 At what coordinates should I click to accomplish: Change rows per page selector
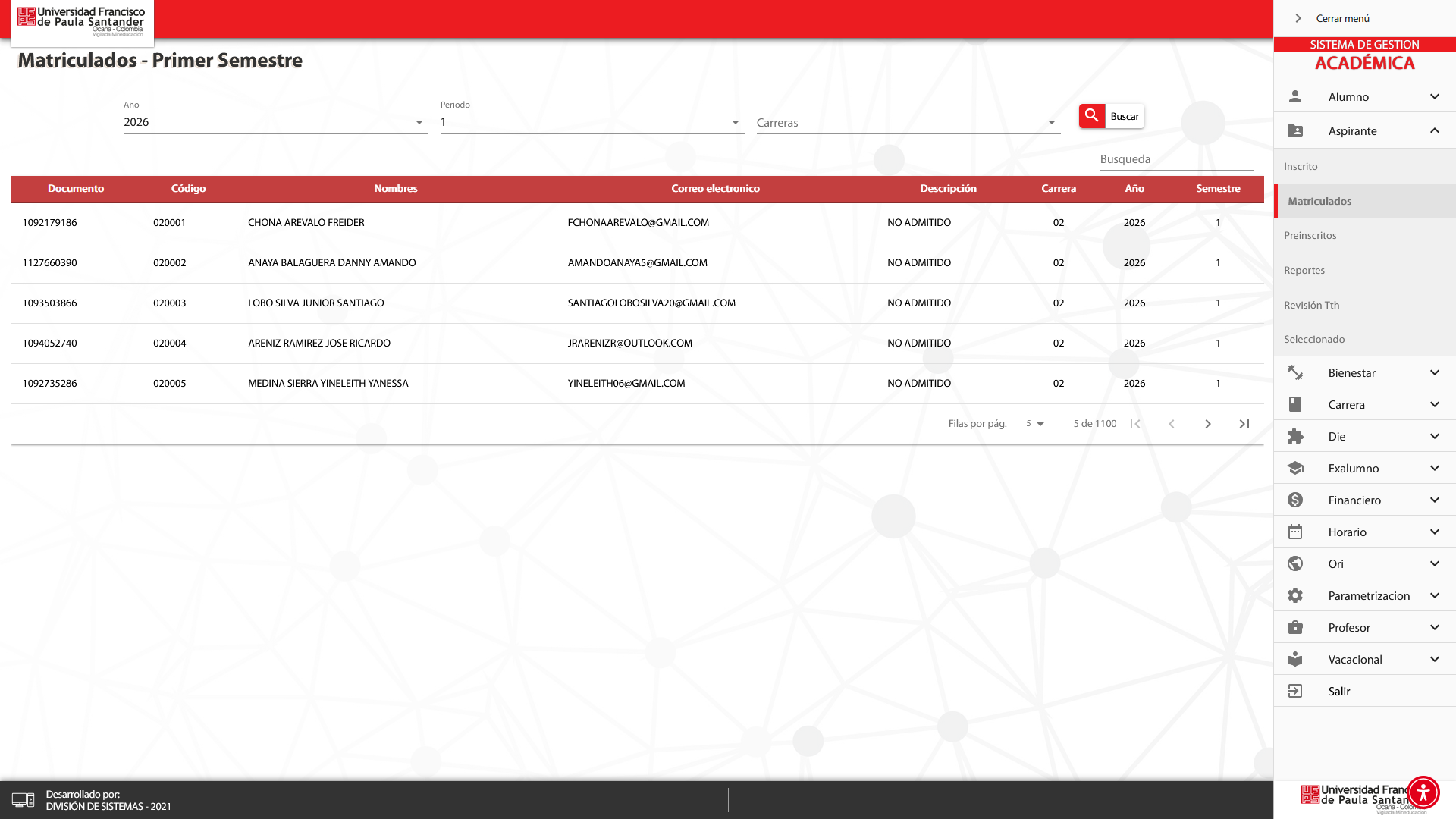click(x=1035, y=424)
